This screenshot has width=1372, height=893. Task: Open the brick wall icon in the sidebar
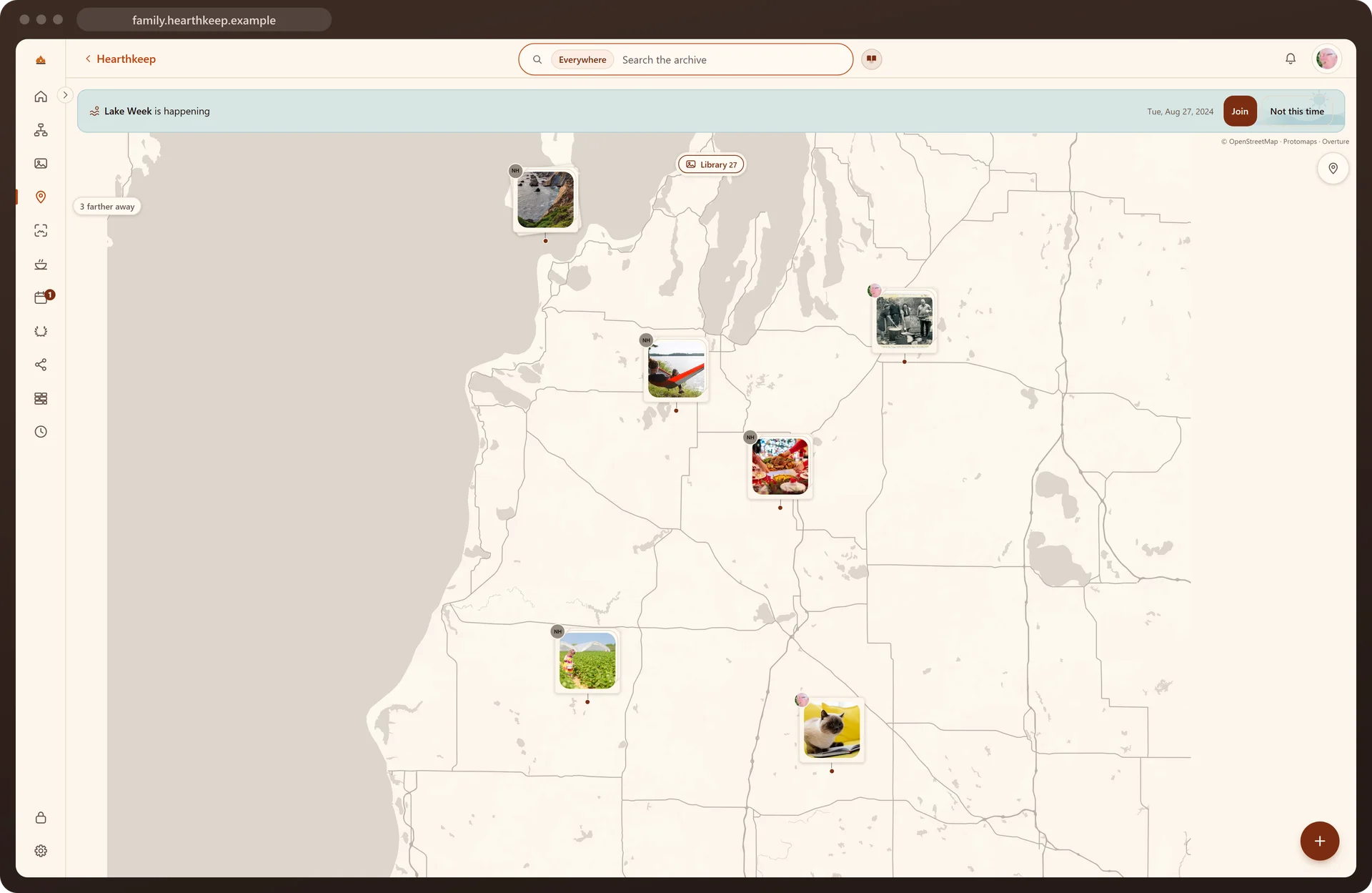point(41,398)
